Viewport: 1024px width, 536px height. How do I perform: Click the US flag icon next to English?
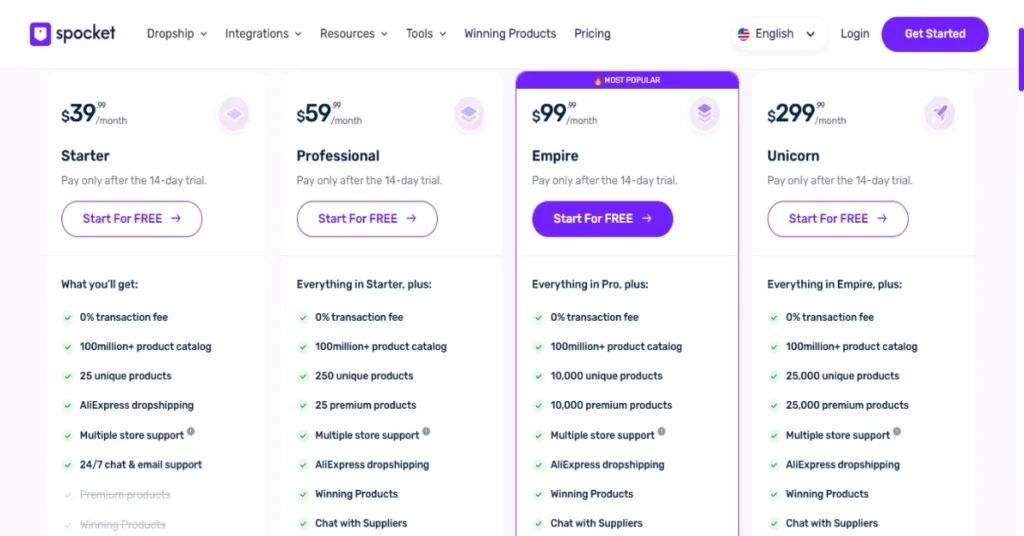[x=744, y=34]
